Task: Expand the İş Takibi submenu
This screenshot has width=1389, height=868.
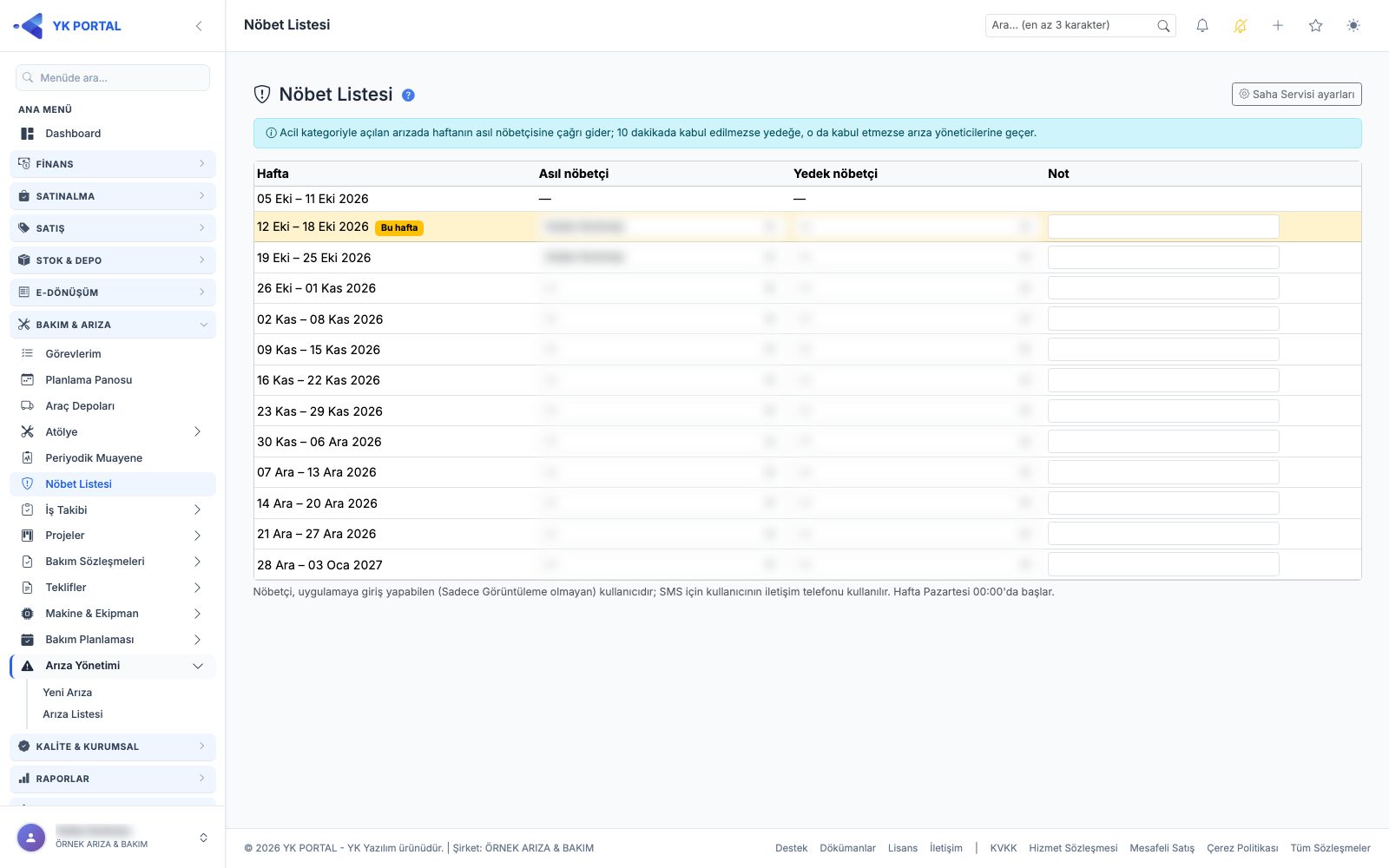Action: (x=113, y=510)
